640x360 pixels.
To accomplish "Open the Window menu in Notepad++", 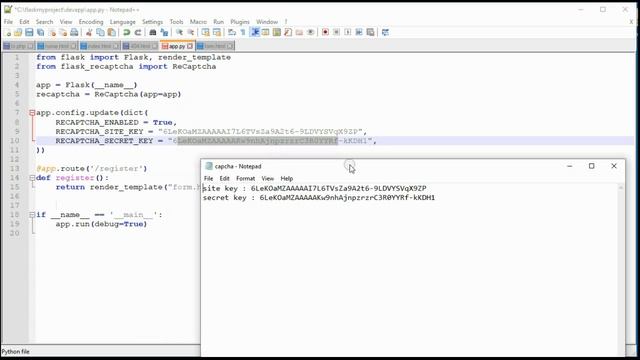I will click(x=267, y=22).
